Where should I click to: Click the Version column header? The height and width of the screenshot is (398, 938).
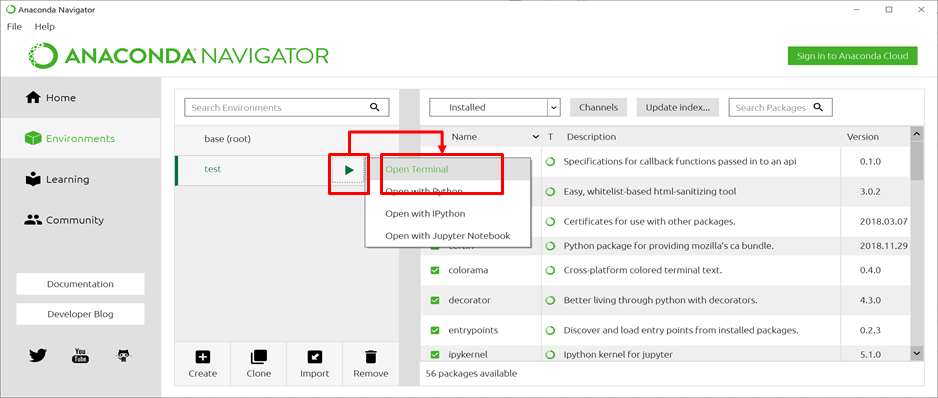[x=863, y=137]
